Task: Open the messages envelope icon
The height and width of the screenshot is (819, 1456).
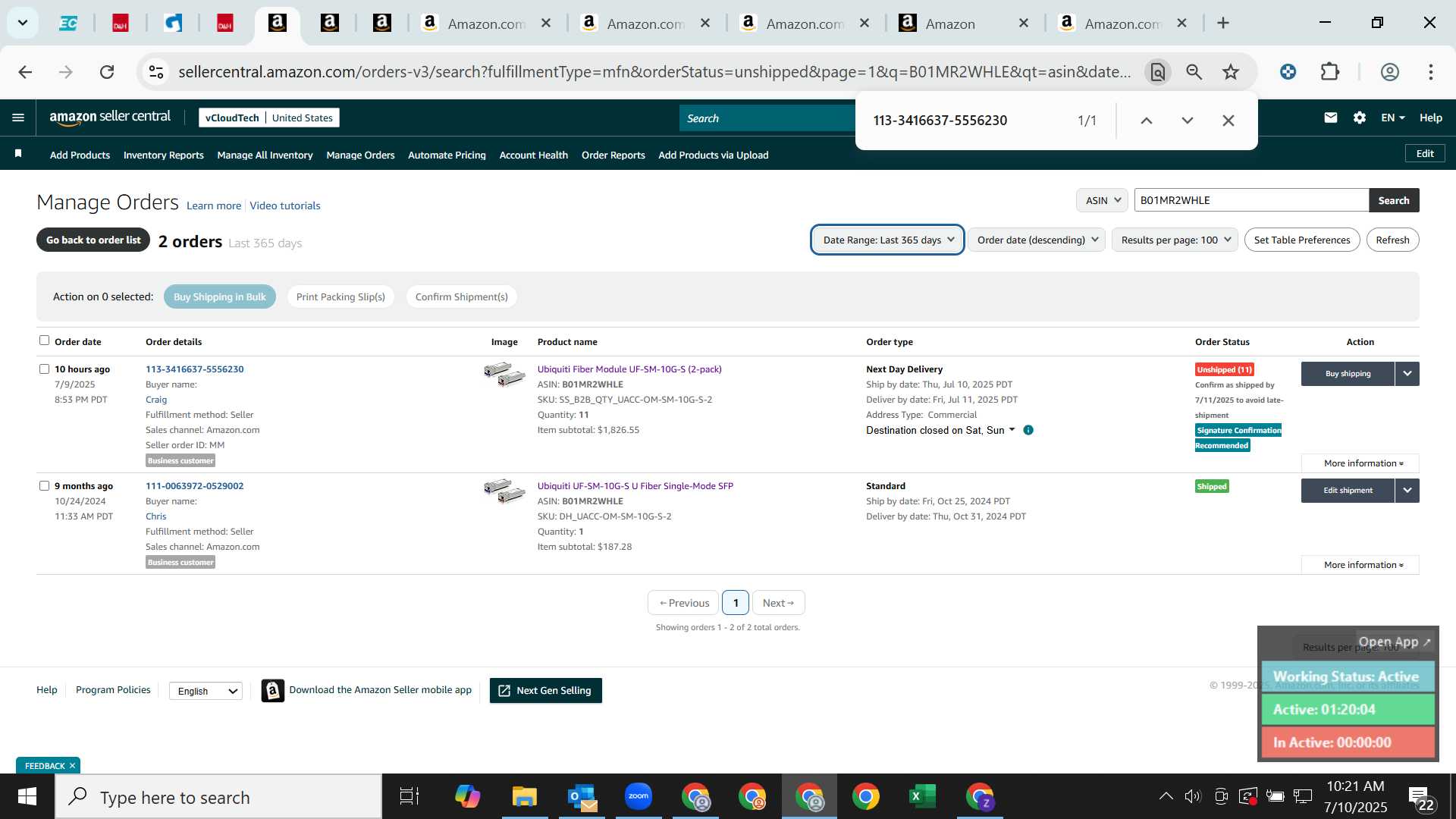Action: coord(1331,118)
